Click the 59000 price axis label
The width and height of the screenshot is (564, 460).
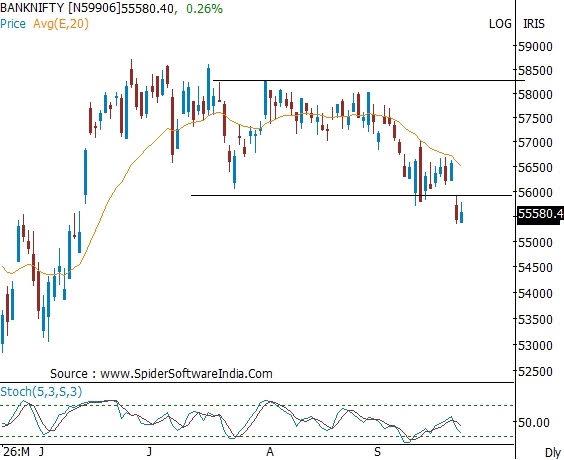[535, 46]
